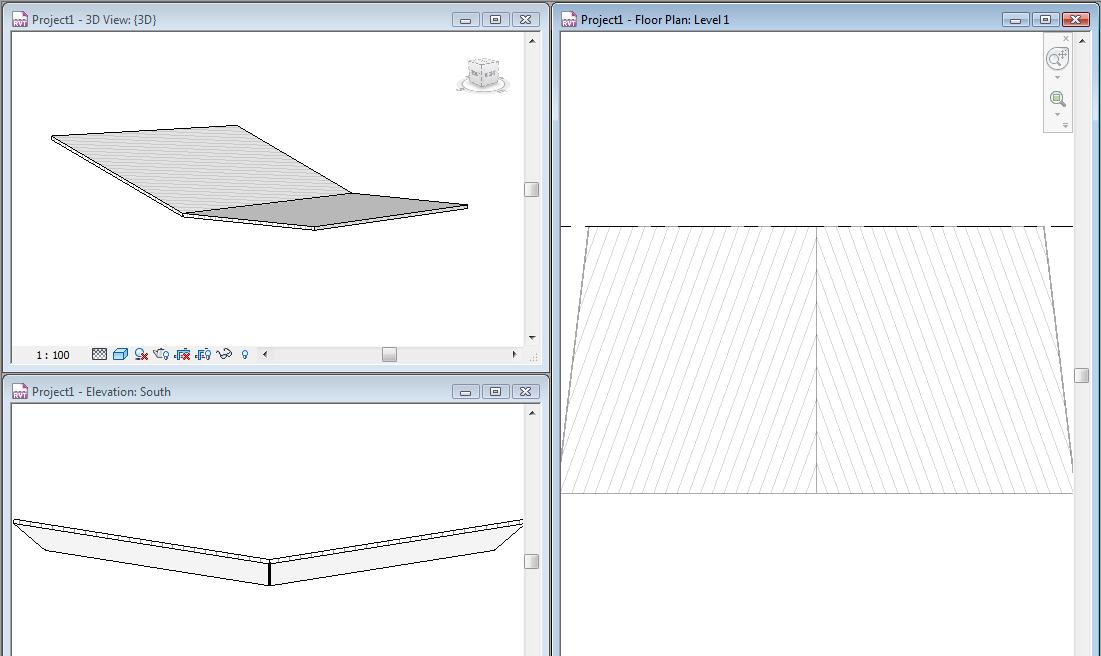Click the Detail Level icon in view controls

coord(99,354)
